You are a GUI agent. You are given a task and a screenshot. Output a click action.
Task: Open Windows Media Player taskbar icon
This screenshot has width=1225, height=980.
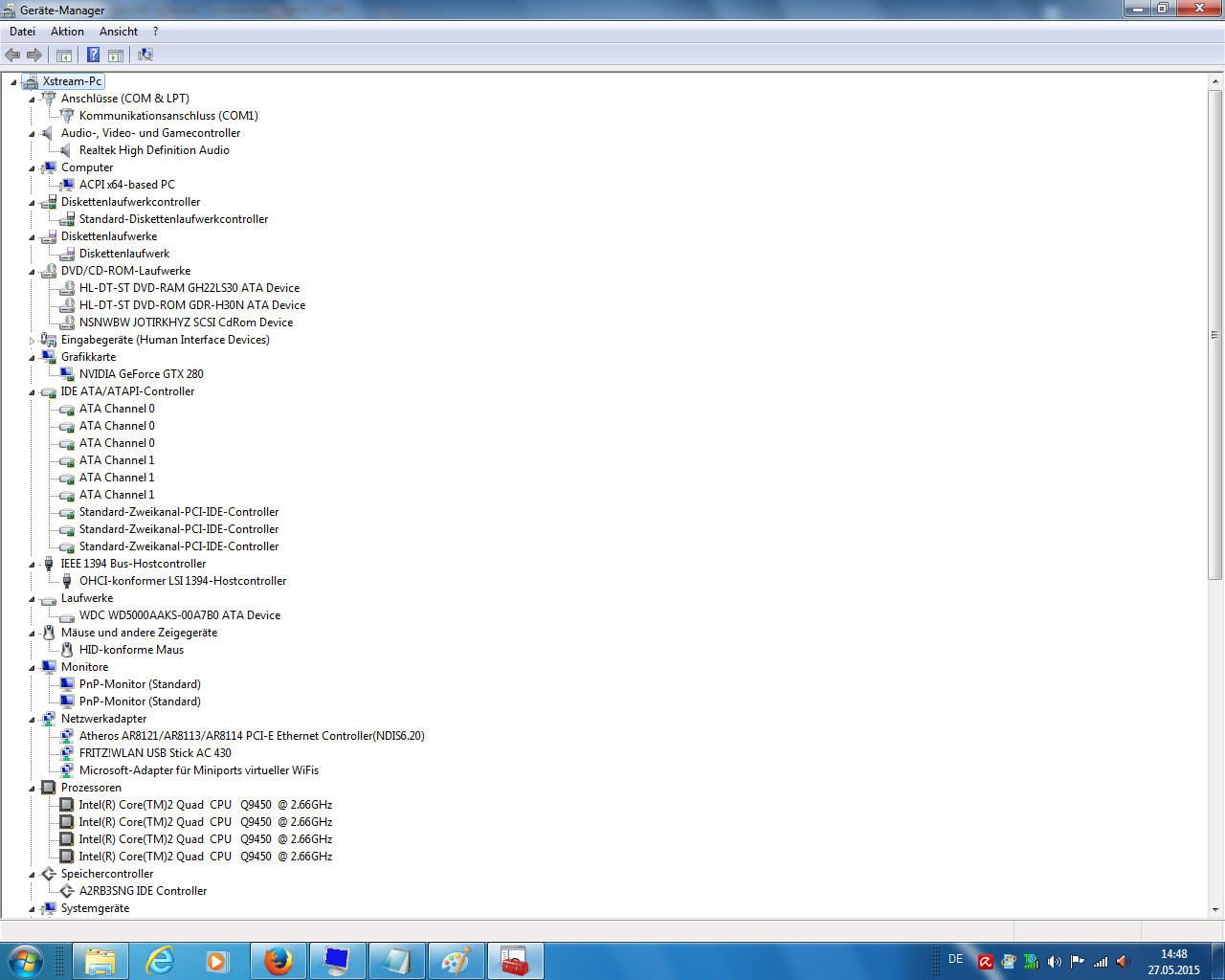[x=219, y=961]
